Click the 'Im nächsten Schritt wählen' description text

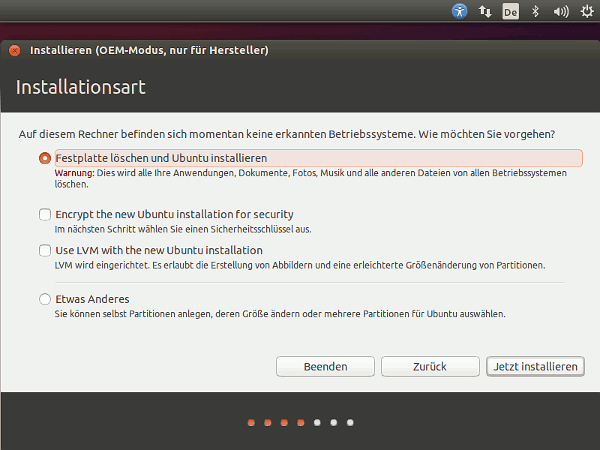point(183,229)
